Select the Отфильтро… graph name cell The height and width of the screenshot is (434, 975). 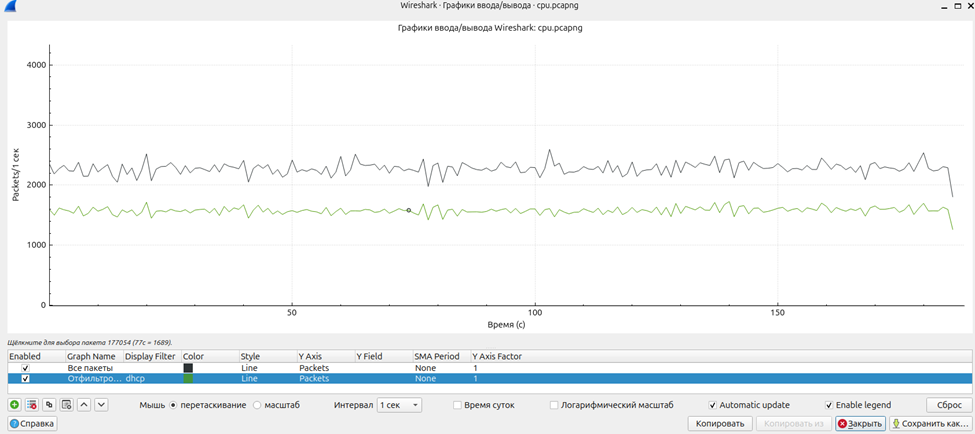(x=95, y=378)
